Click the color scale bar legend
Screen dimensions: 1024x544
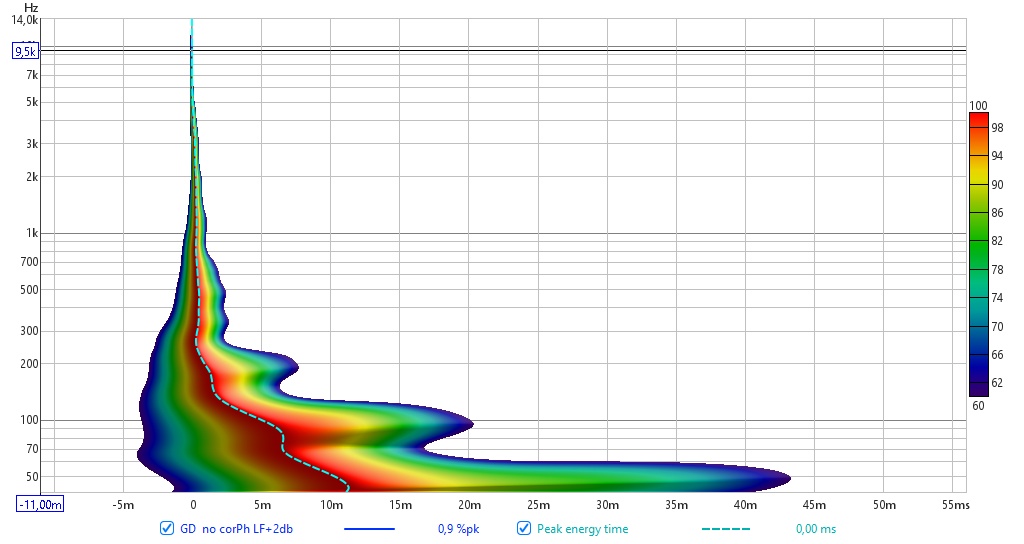click(978, 255)
